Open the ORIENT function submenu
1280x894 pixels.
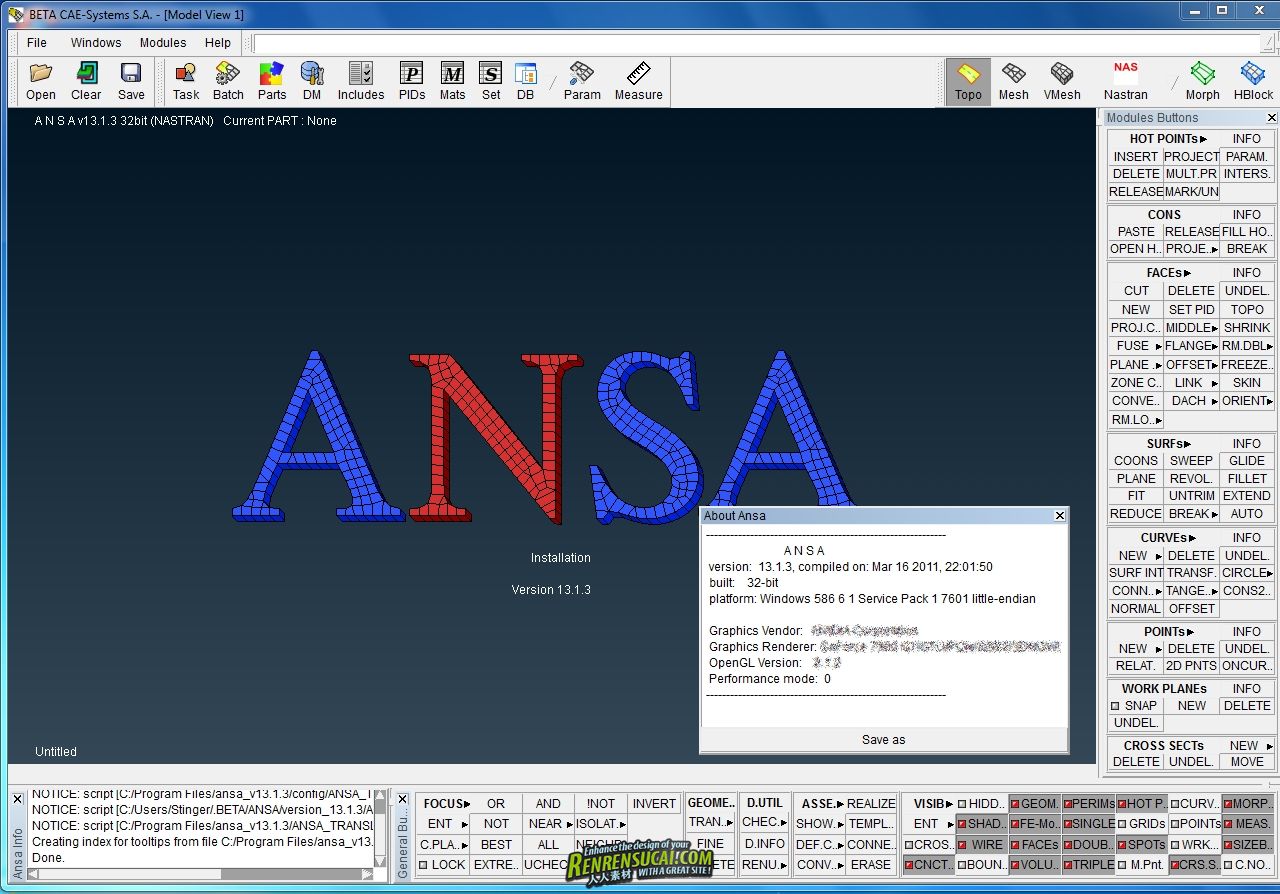pos(1270,401)
